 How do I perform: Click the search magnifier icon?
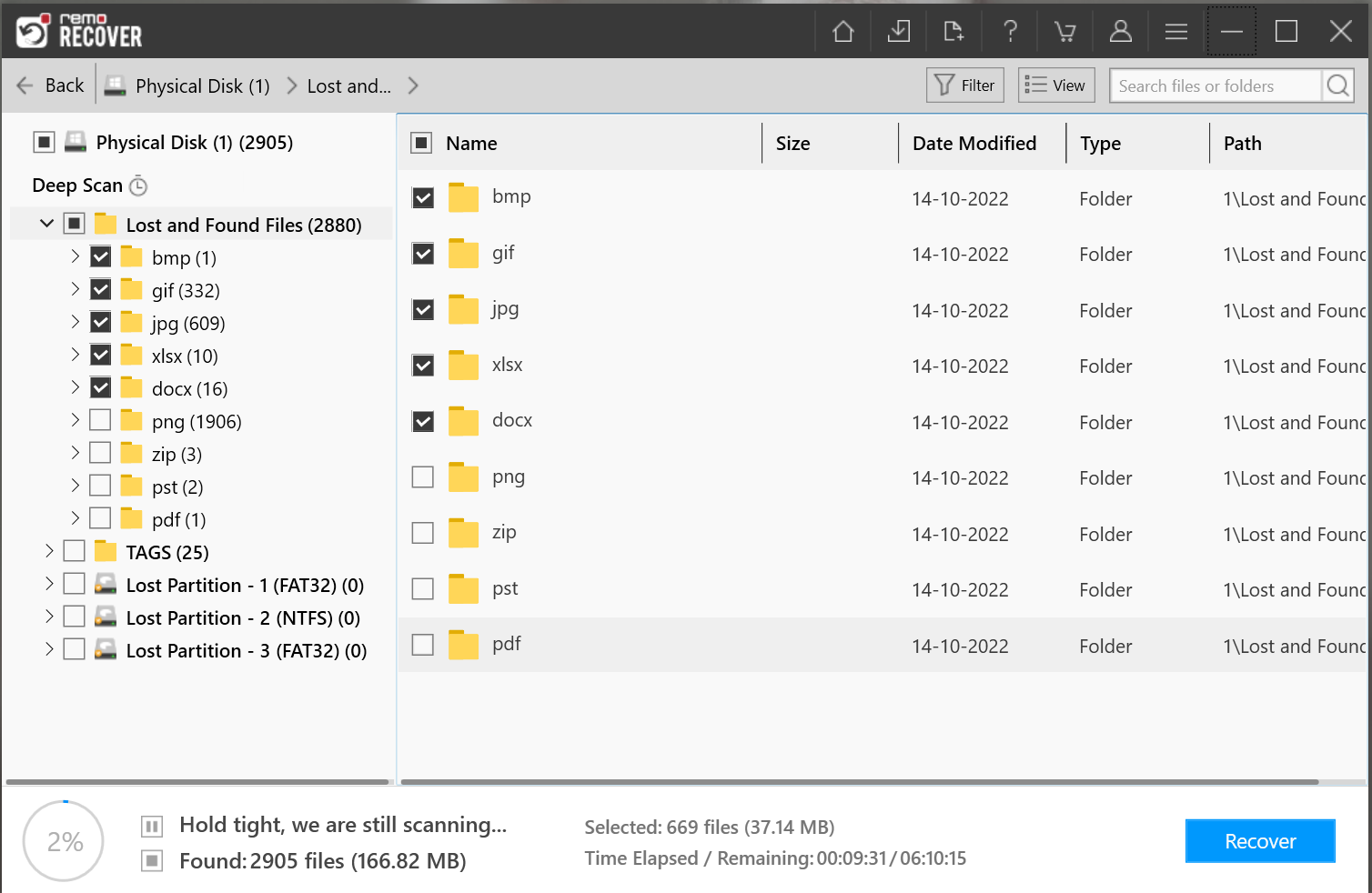pos(1337,85)
